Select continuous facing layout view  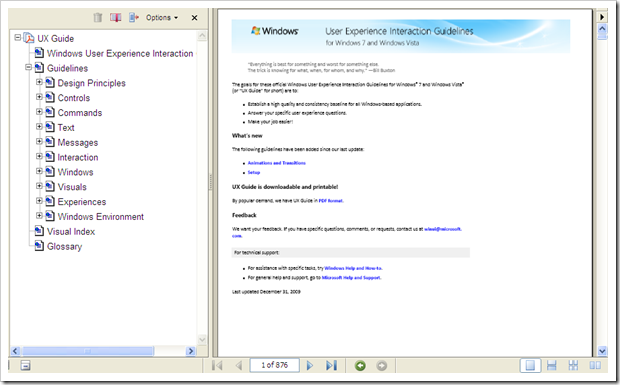click(x=573, y=366)
